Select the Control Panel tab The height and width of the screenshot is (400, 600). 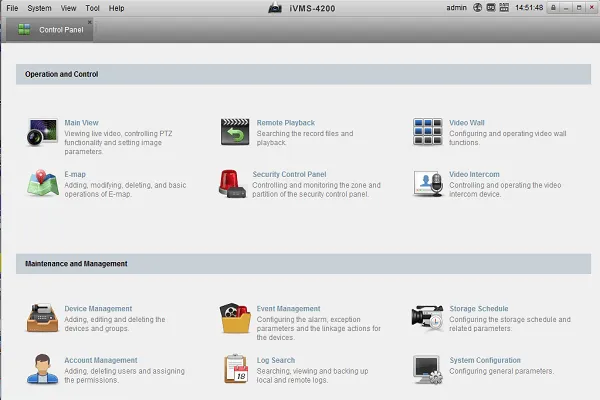tap(50, 29)
